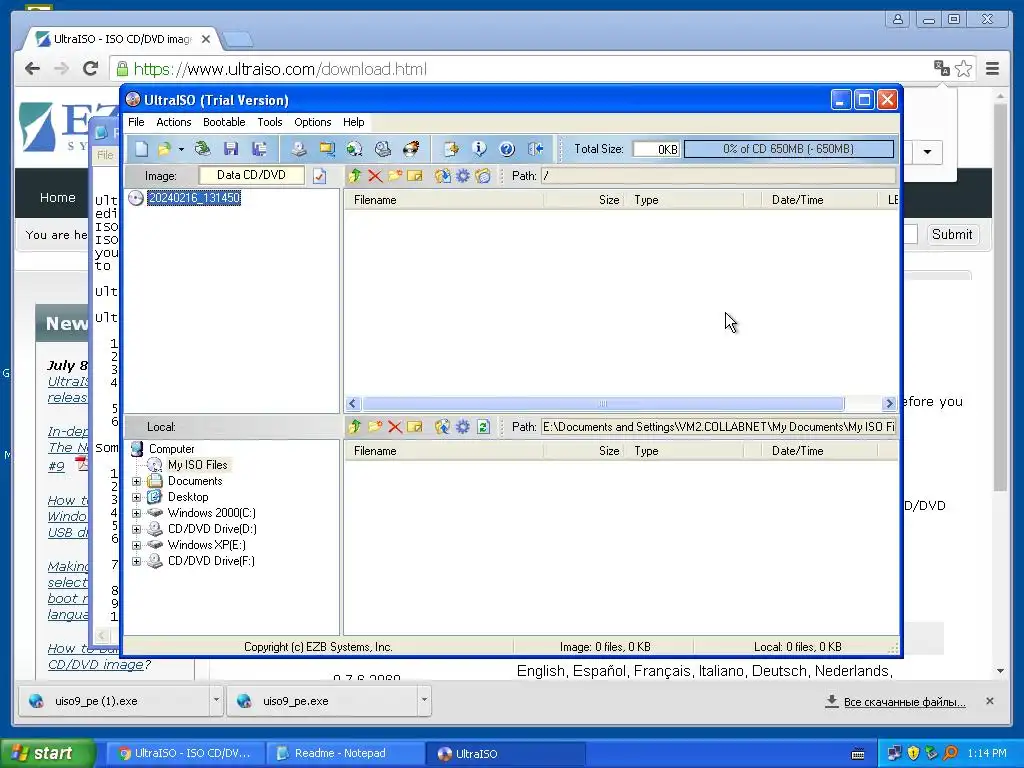Open the Actions menu

click(174, 122)
